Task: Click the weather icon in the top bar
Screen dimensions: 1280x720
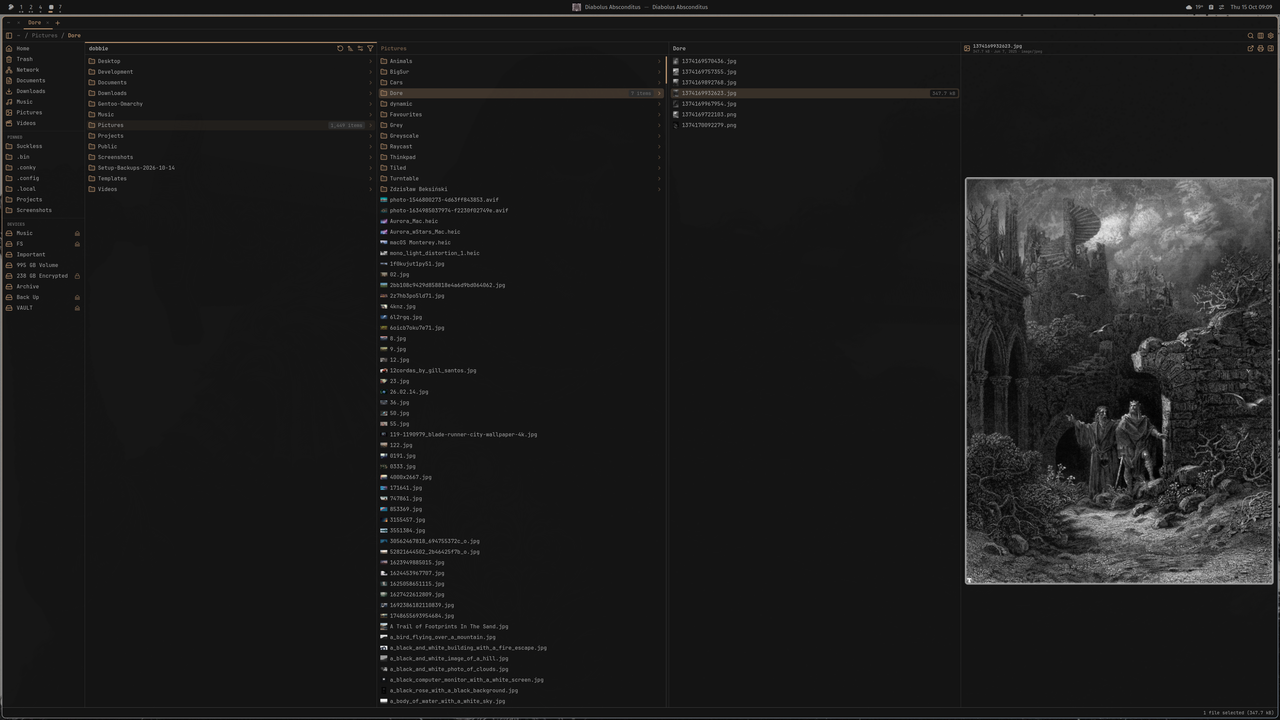Action: click(x=1189, y=7)
